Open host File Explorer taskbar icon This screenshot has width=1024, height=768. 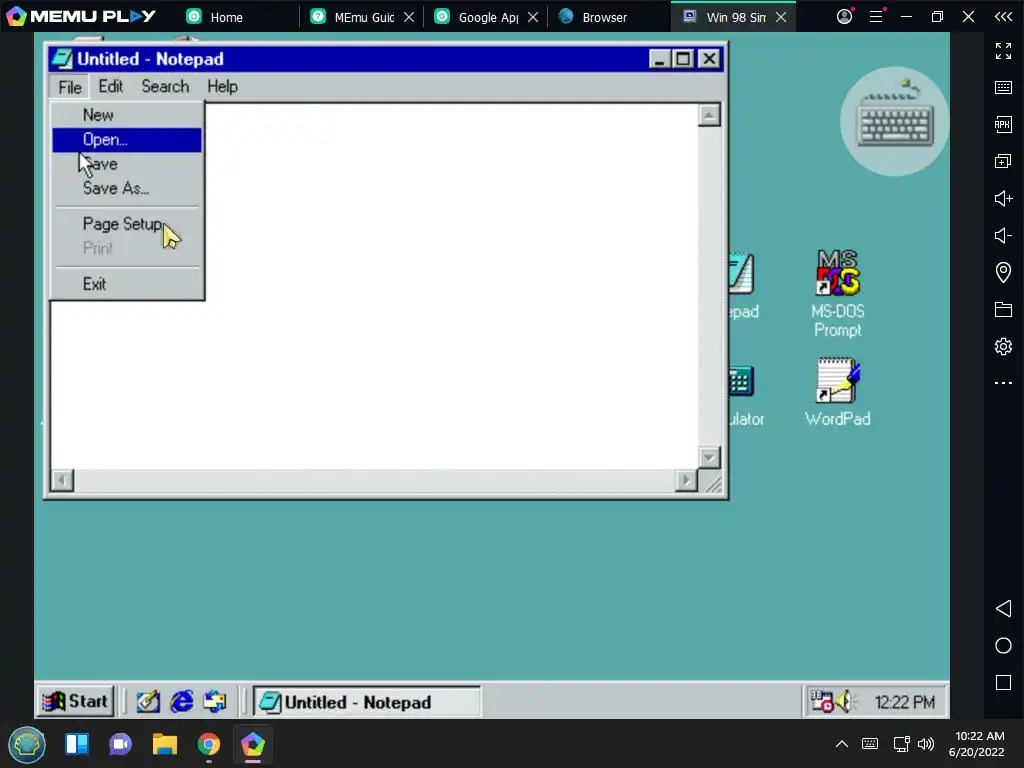[x=165, y=744]
